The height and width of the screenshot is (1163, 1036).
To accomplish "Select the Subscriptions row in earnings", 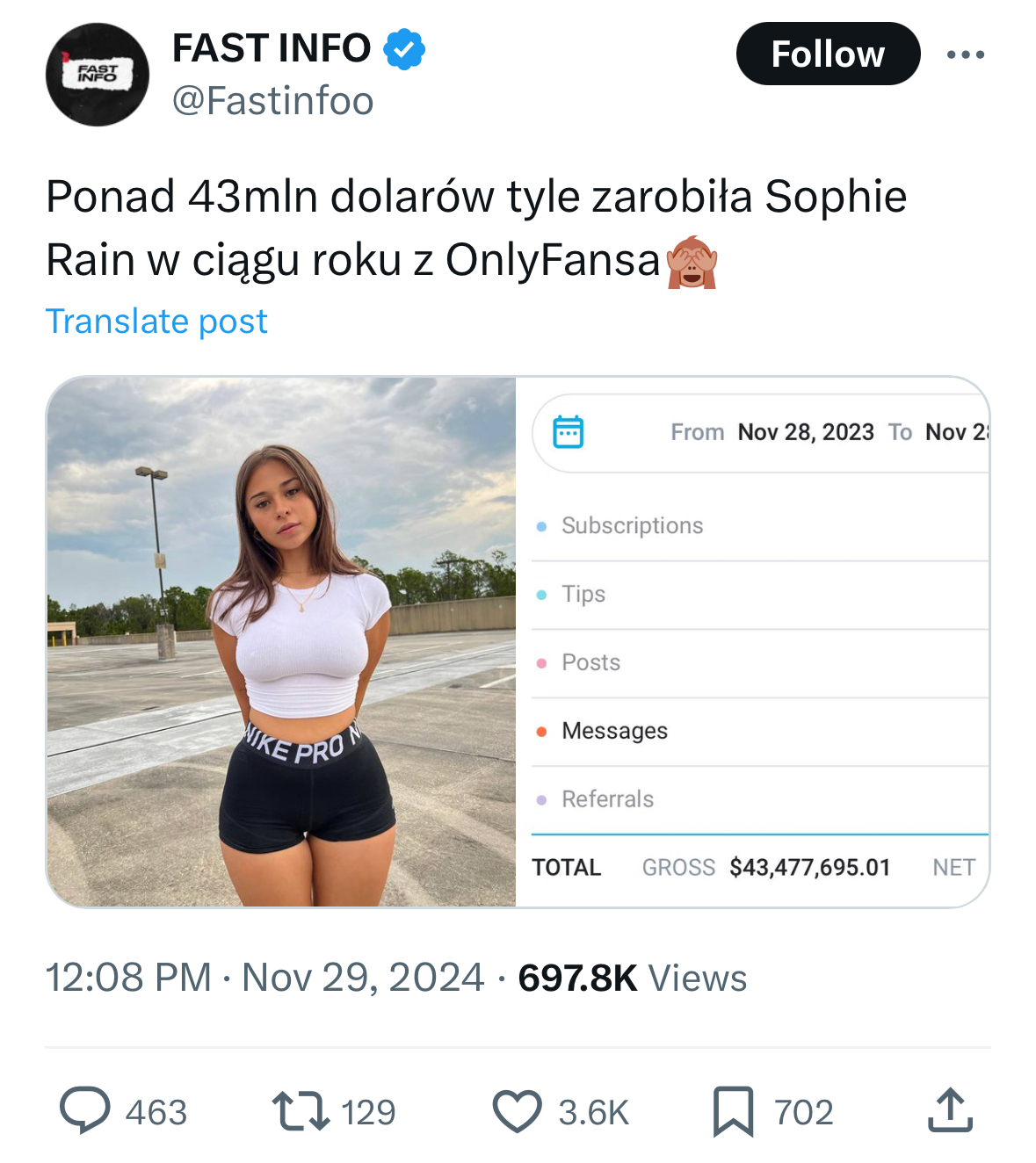I will [633, 525].
